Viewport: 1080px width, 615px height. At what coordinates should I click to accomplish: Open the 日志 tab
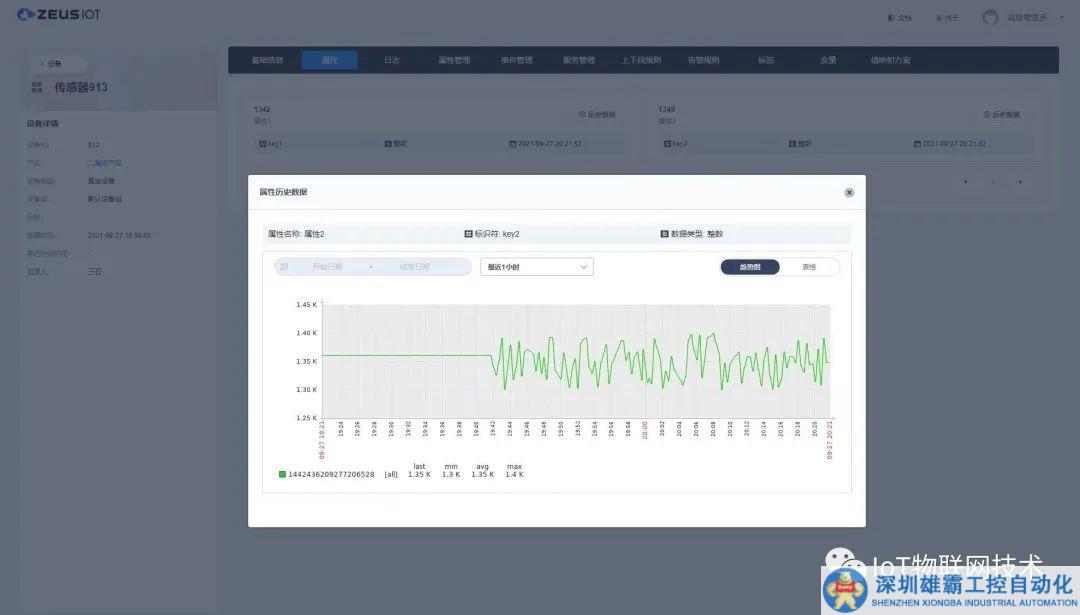coord(392,60)
